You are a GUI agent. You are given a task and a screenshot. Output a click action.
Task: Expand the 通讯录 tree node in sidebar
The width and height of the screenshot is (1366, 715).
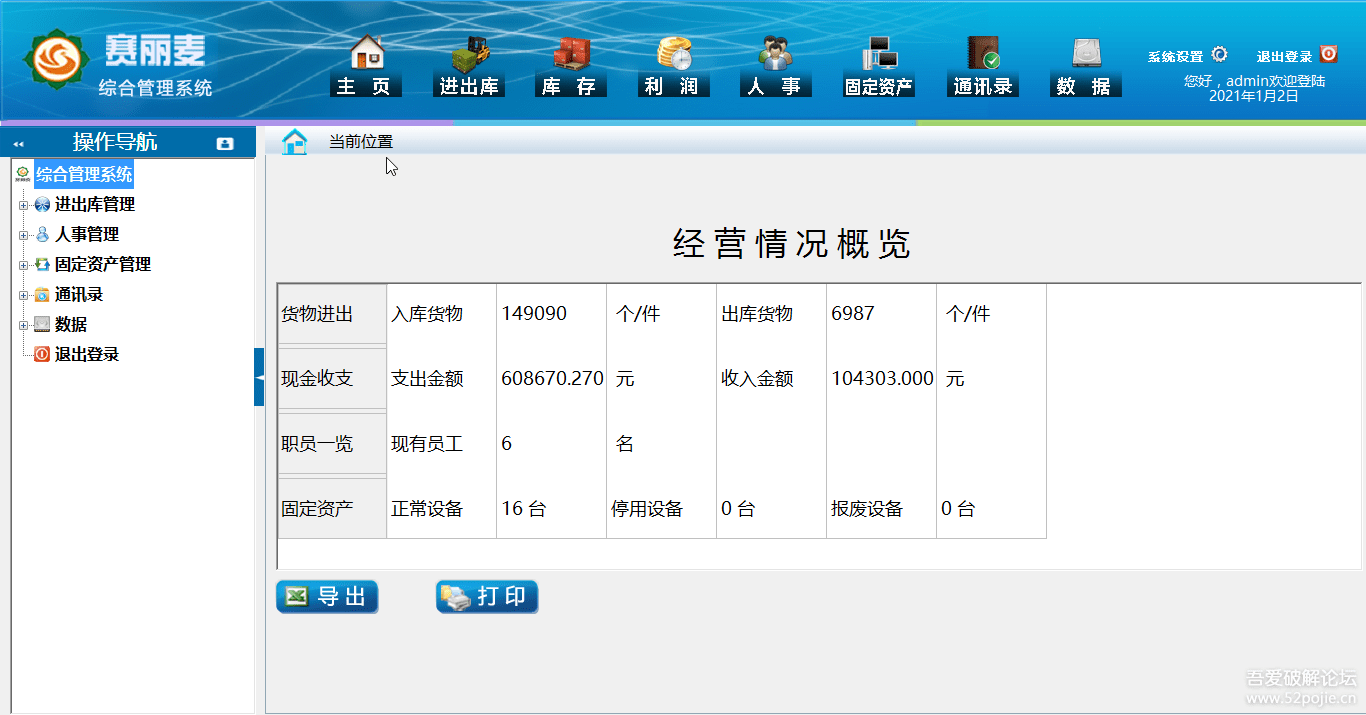pyautogui.click(x=23, y=295)
